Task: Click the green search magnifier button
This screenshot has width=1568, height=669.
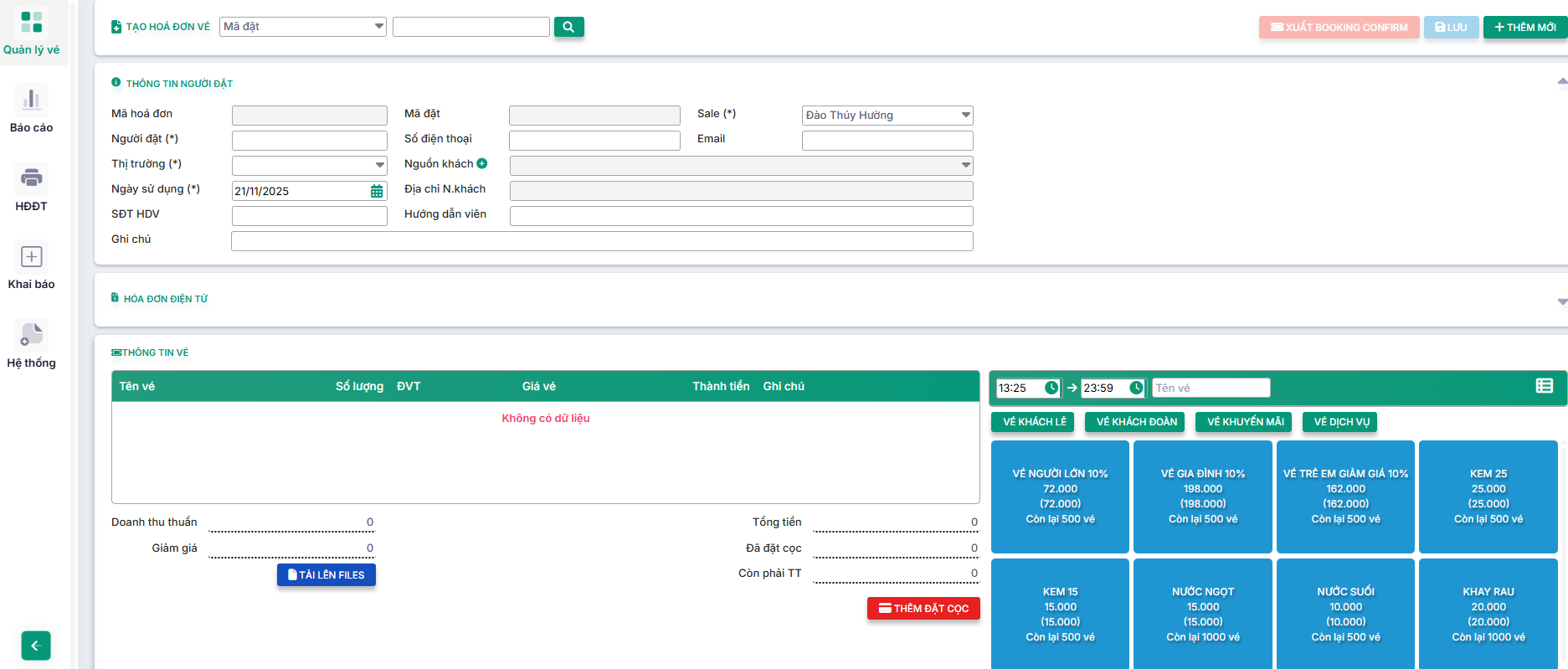Action: click(x=568, y=27)
